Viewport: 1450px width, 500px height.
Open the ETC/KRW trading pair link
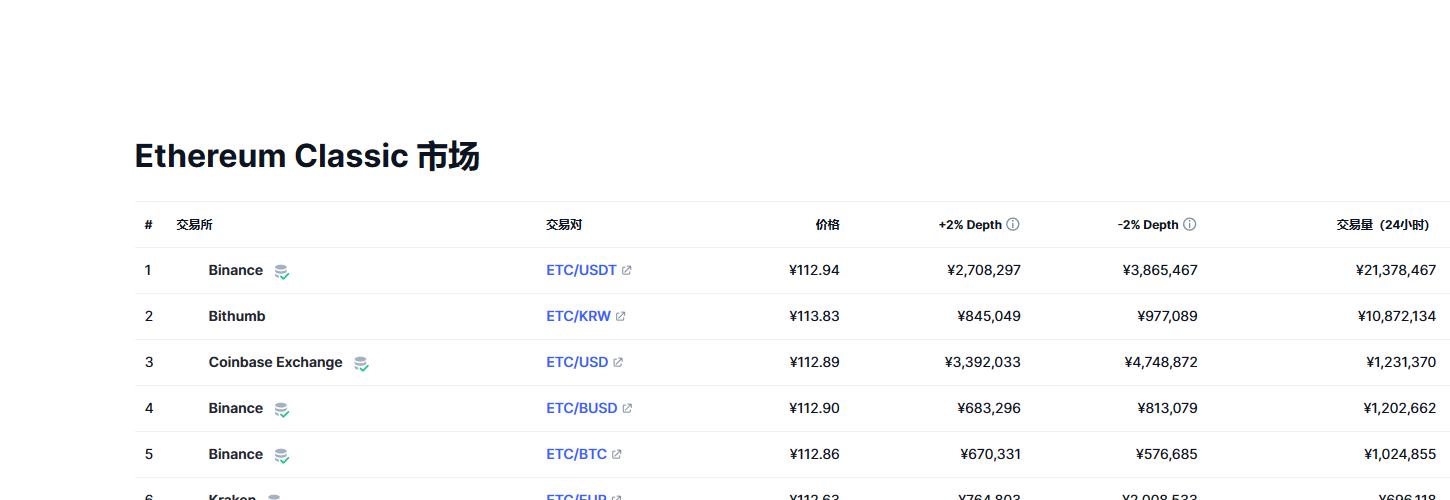tap(578, 316)
